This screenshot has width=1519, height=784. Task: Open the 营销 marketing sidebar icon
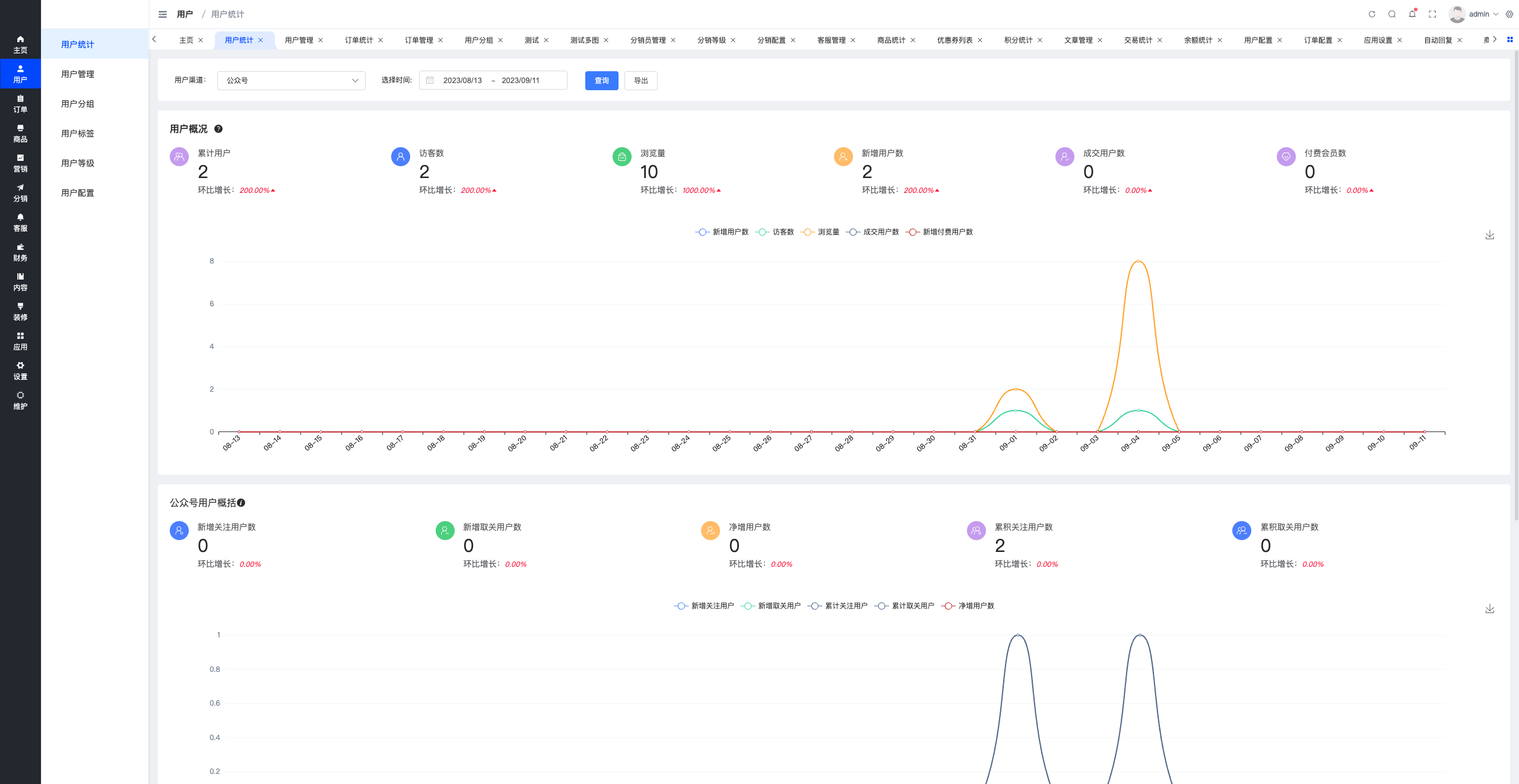[20, 163]
